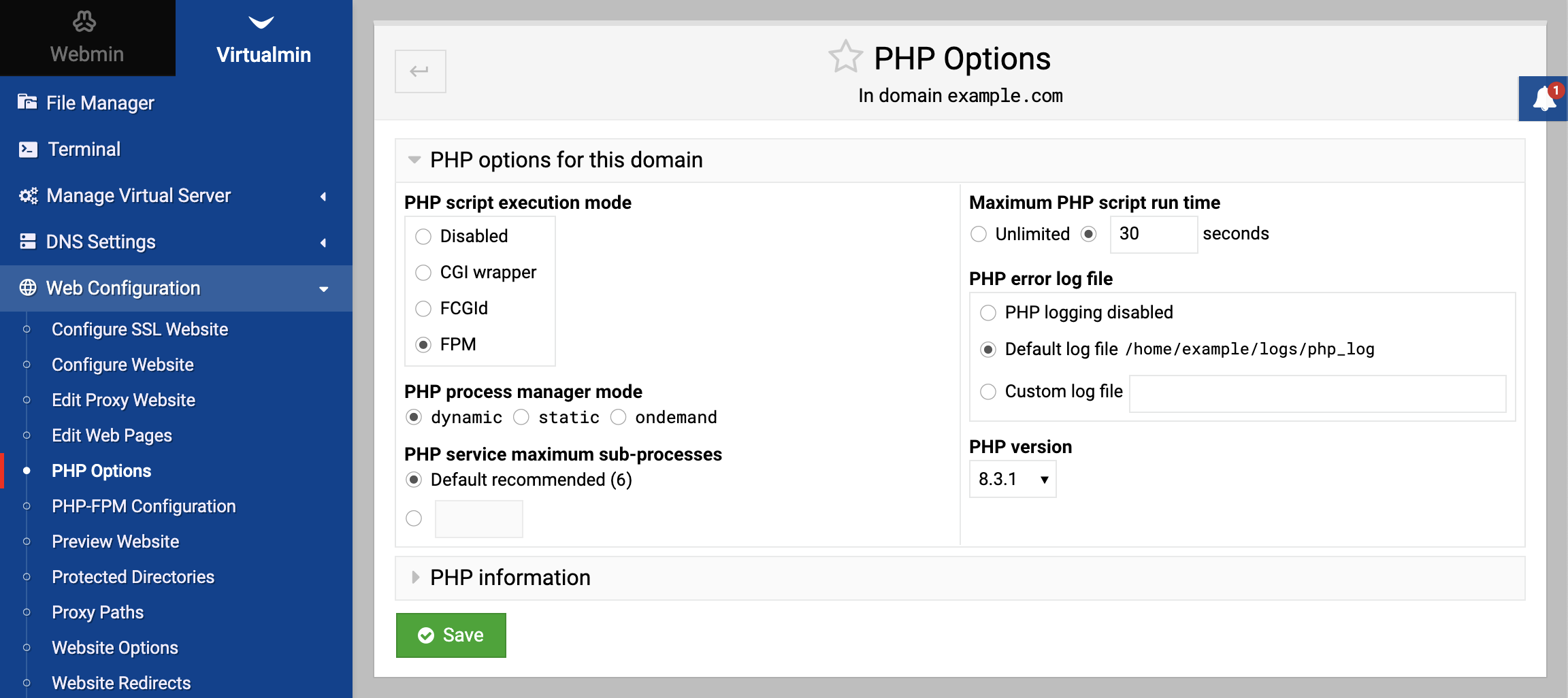Click the notification bell icon
Viewport: 1568px width, 698px height.
(1544, 99)
